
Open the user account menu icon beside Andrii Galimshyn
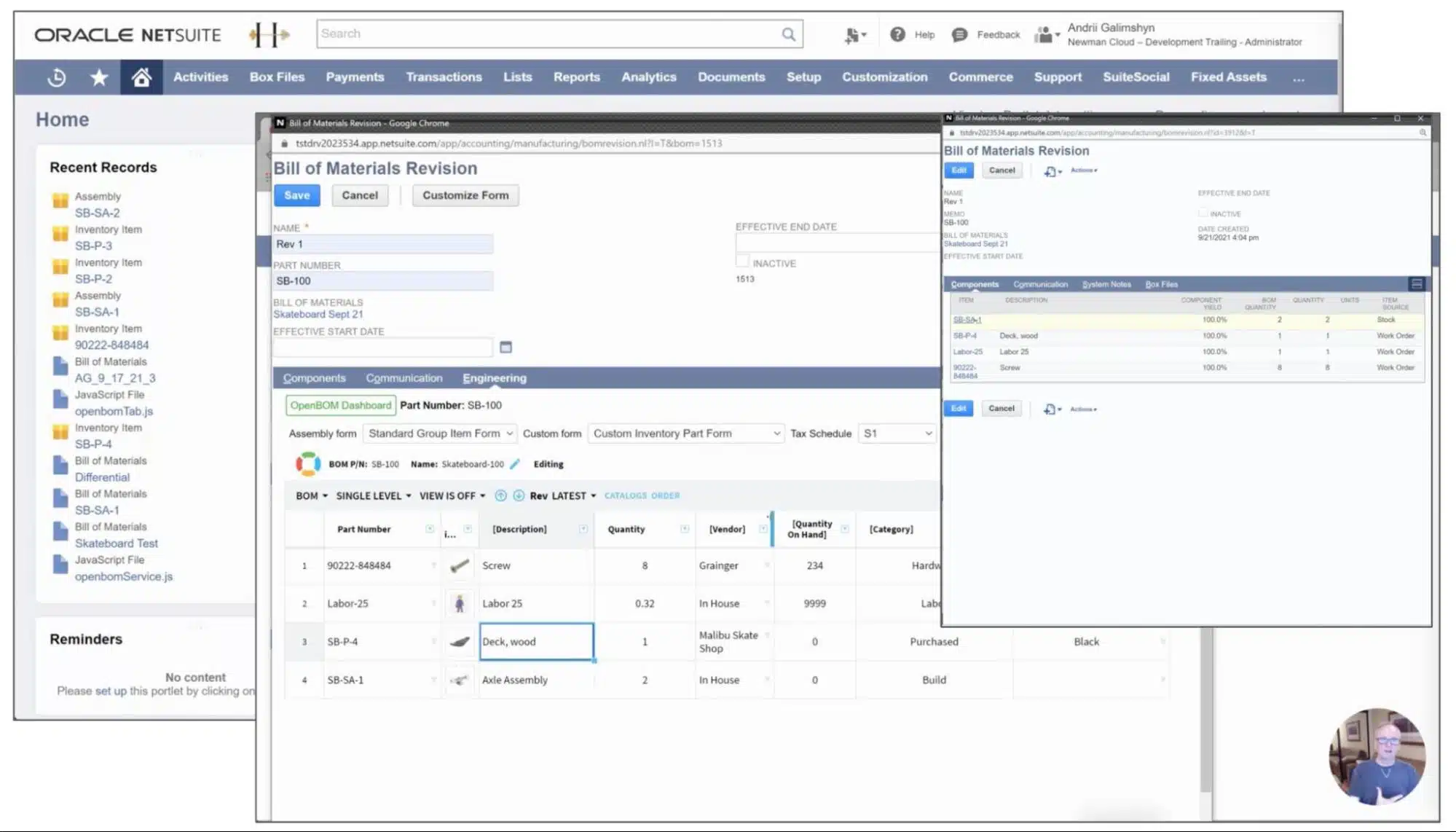click(x=1047, y=34)
